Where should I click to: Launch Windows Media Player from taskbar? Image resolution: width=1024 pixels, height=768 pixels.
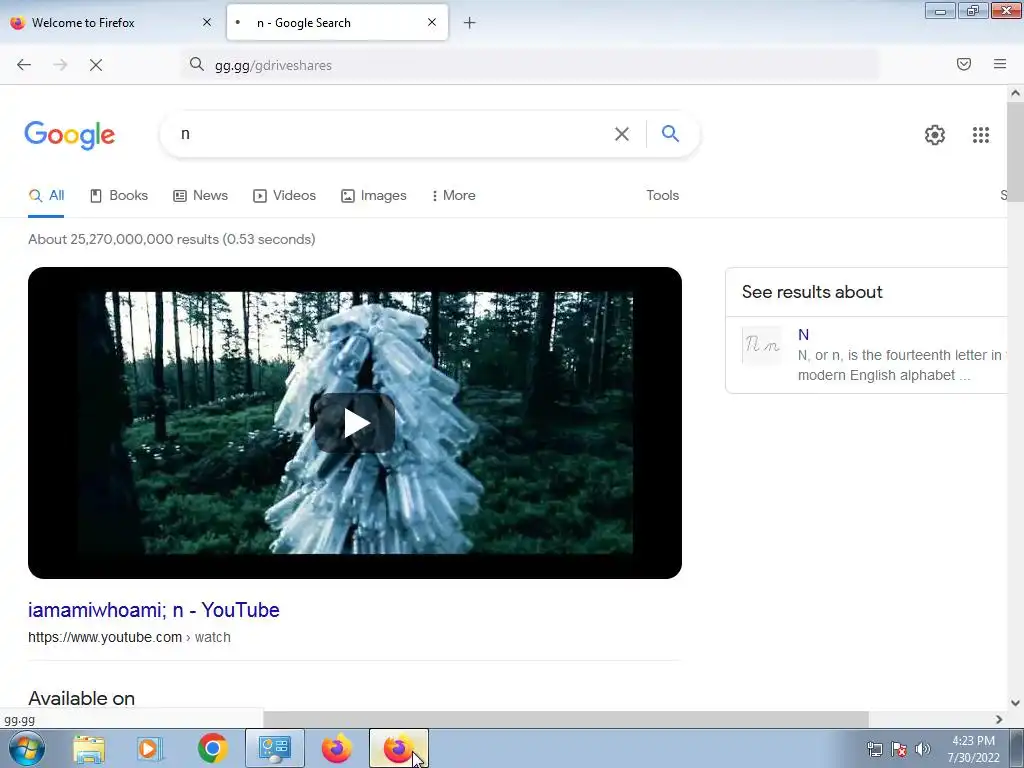point(150,749)
